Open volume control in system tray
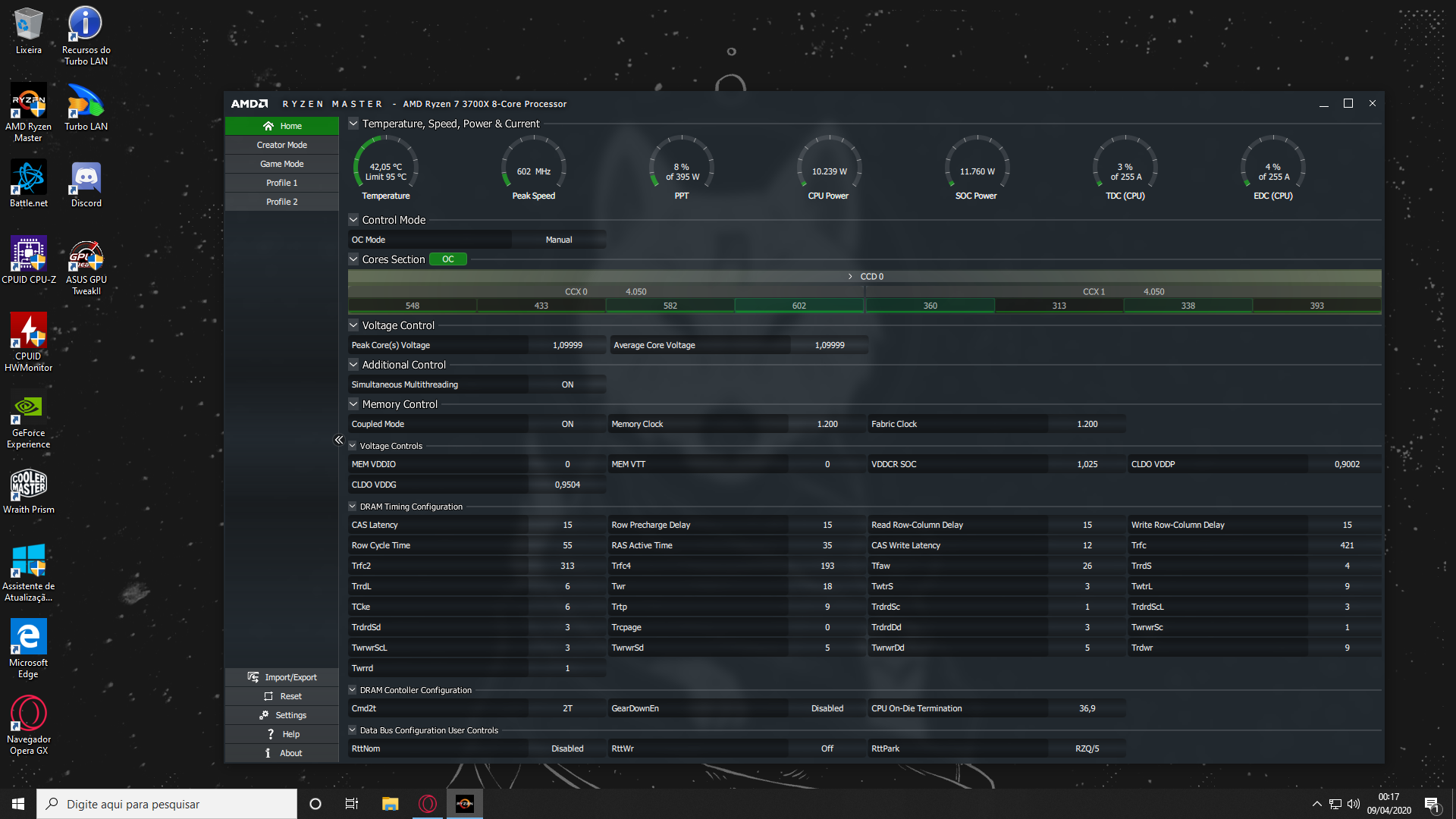The height and width of the screenshot is (819, 1456). [x=1354, y=804]
